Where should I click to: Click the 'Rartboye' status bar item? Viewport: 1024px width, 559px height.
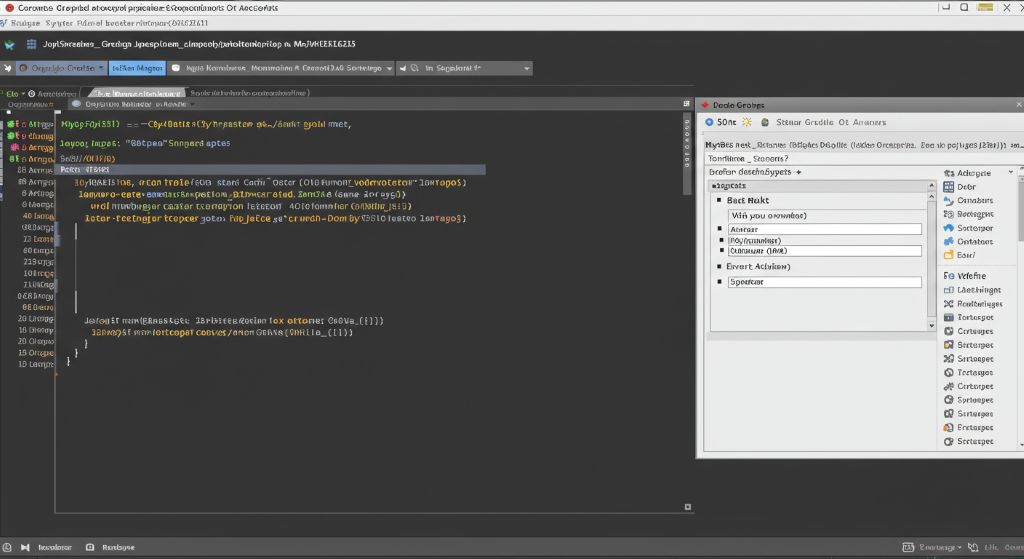click(118, 547)
